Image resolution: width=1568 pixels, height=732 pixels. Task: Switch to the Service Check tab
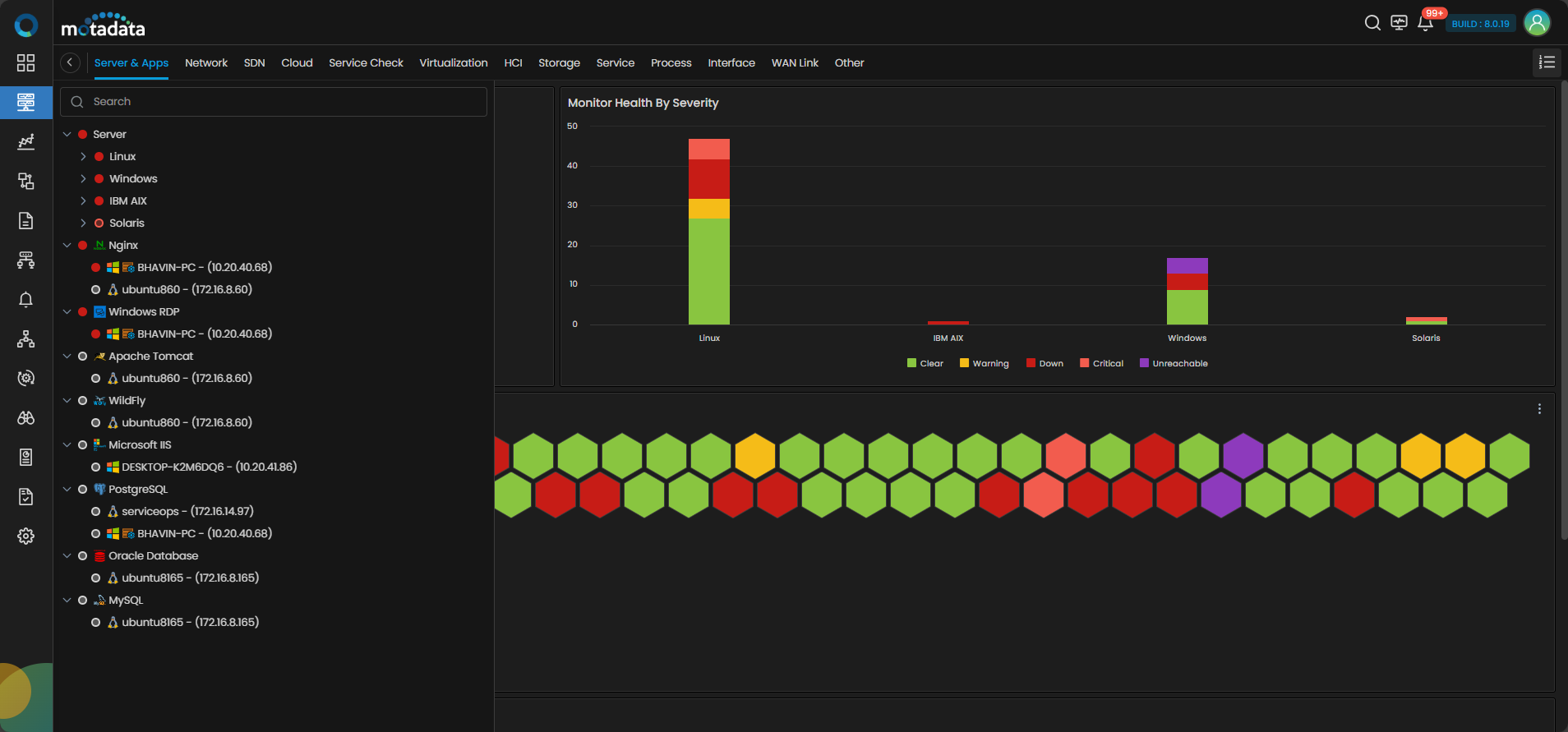click(x=366, y=62)
